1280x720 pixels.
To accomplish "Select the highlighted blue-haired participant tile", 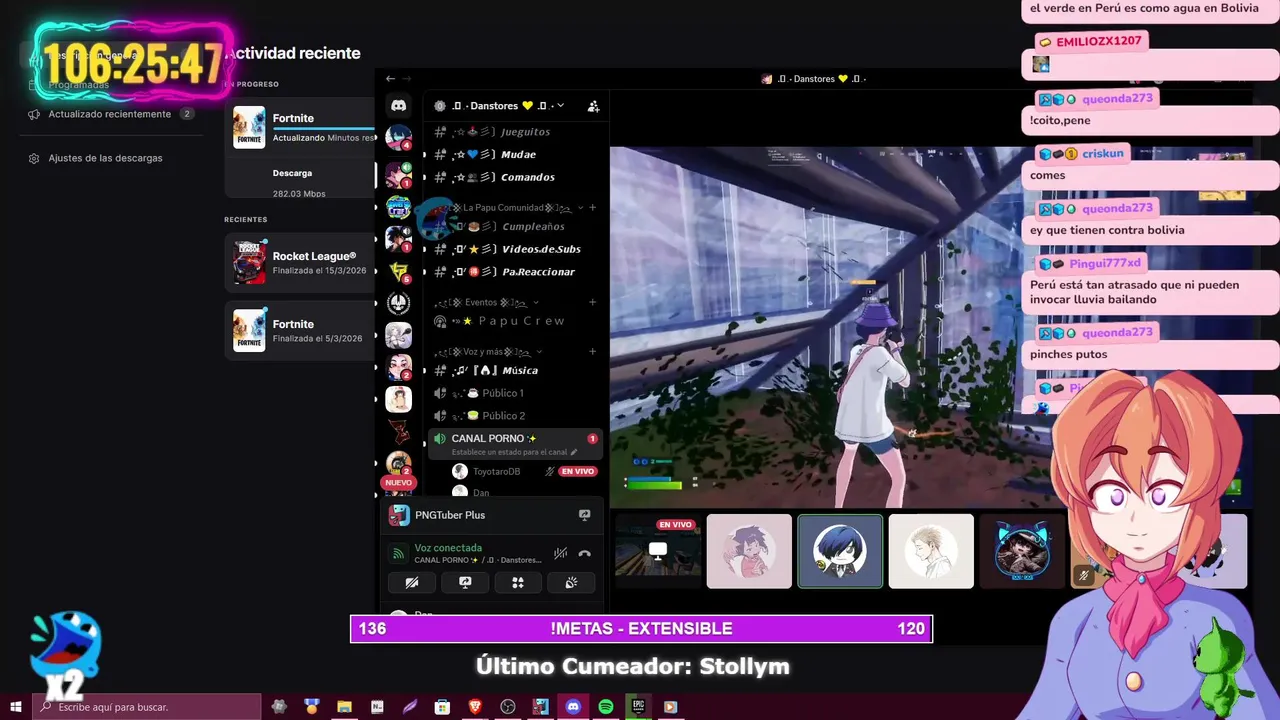I will pos(840,551).
